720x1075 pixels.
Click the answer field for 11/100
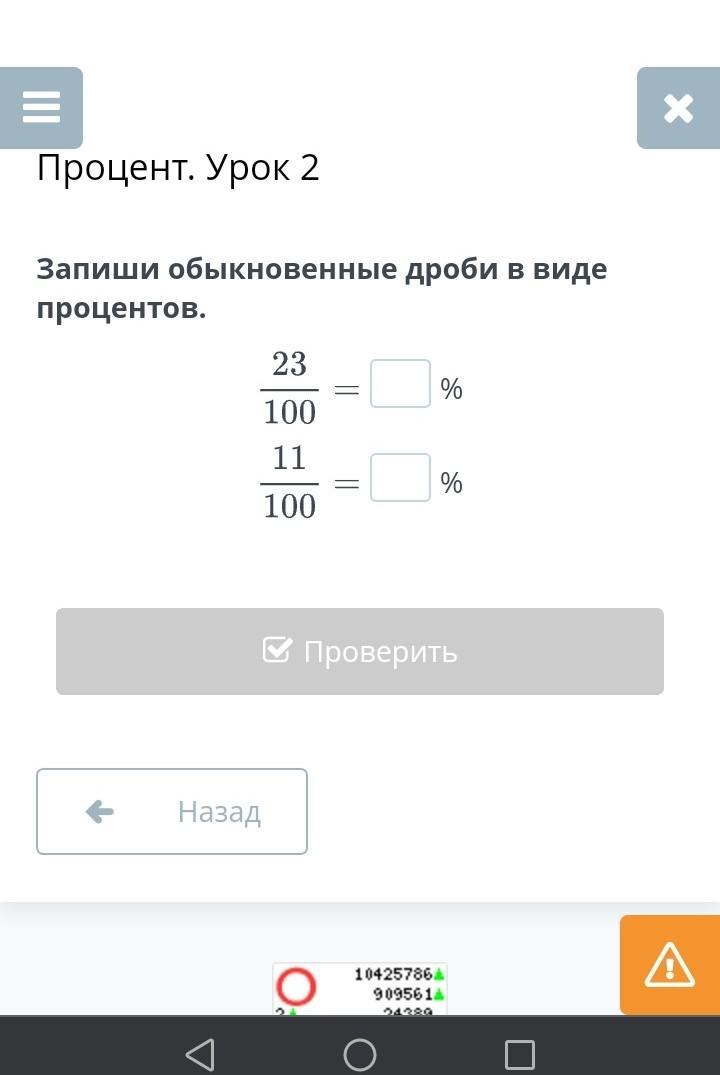coord(400,478)
